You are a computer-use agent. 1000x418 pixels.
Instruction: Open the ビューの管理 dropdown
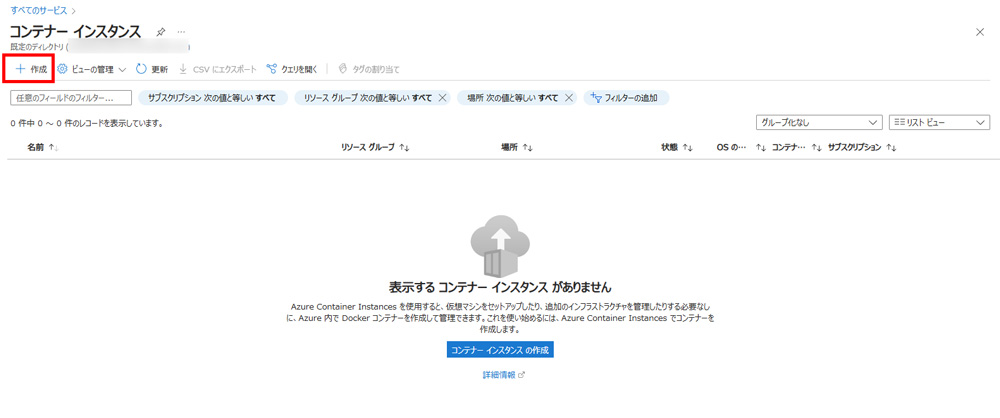pos(92,69)
